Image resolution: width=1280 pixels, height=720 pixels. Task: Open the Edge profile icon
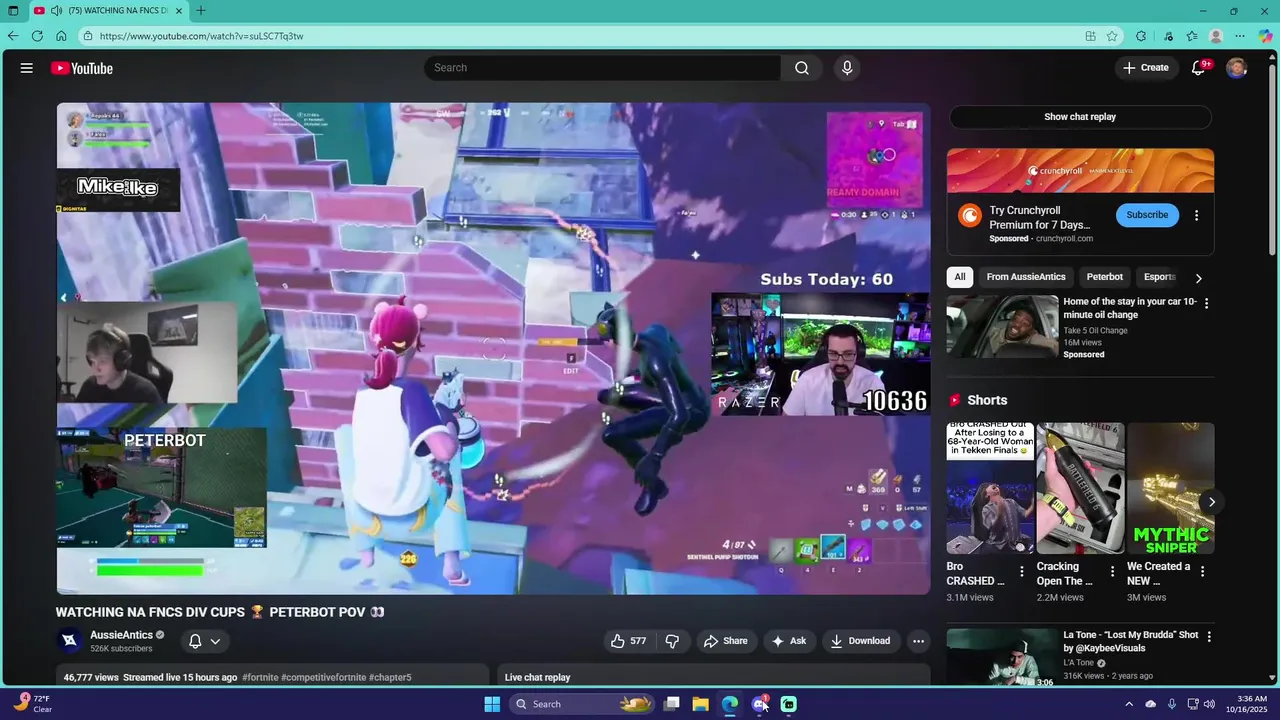(1216, 36)
